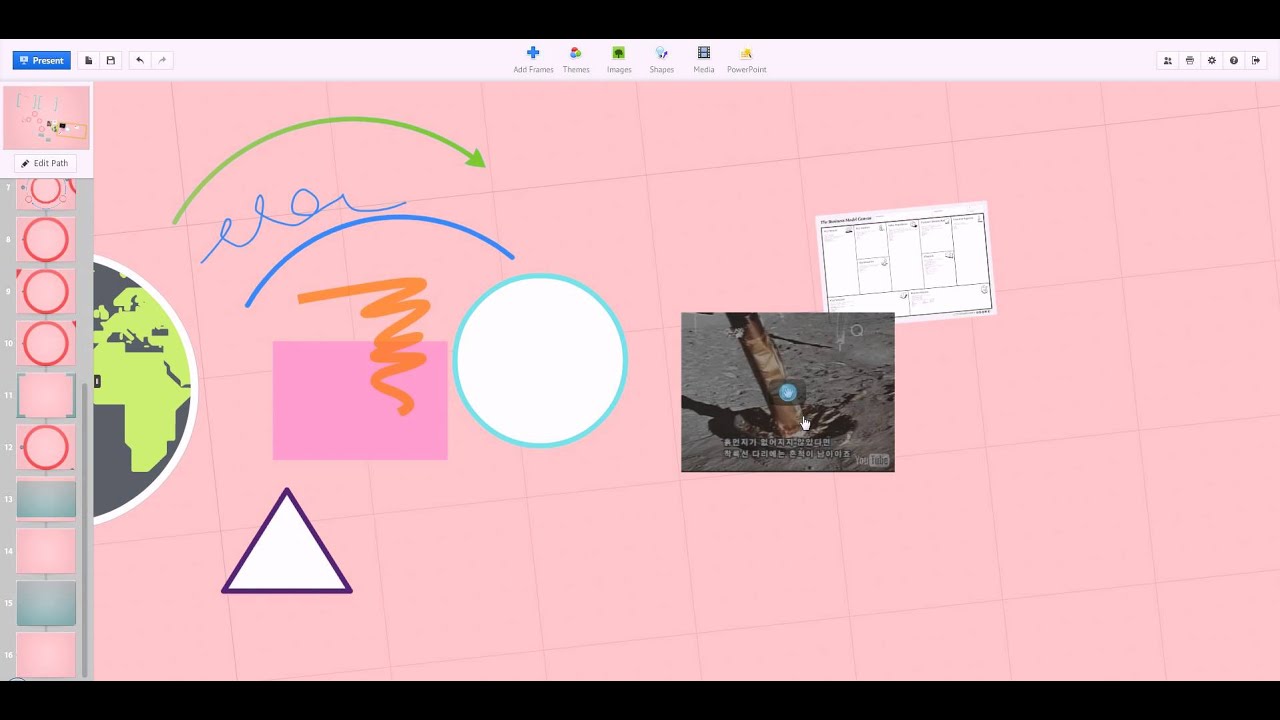Select the overview thumbnail above Edit Path
The image size is (1280, 720).
pos(46,118)
